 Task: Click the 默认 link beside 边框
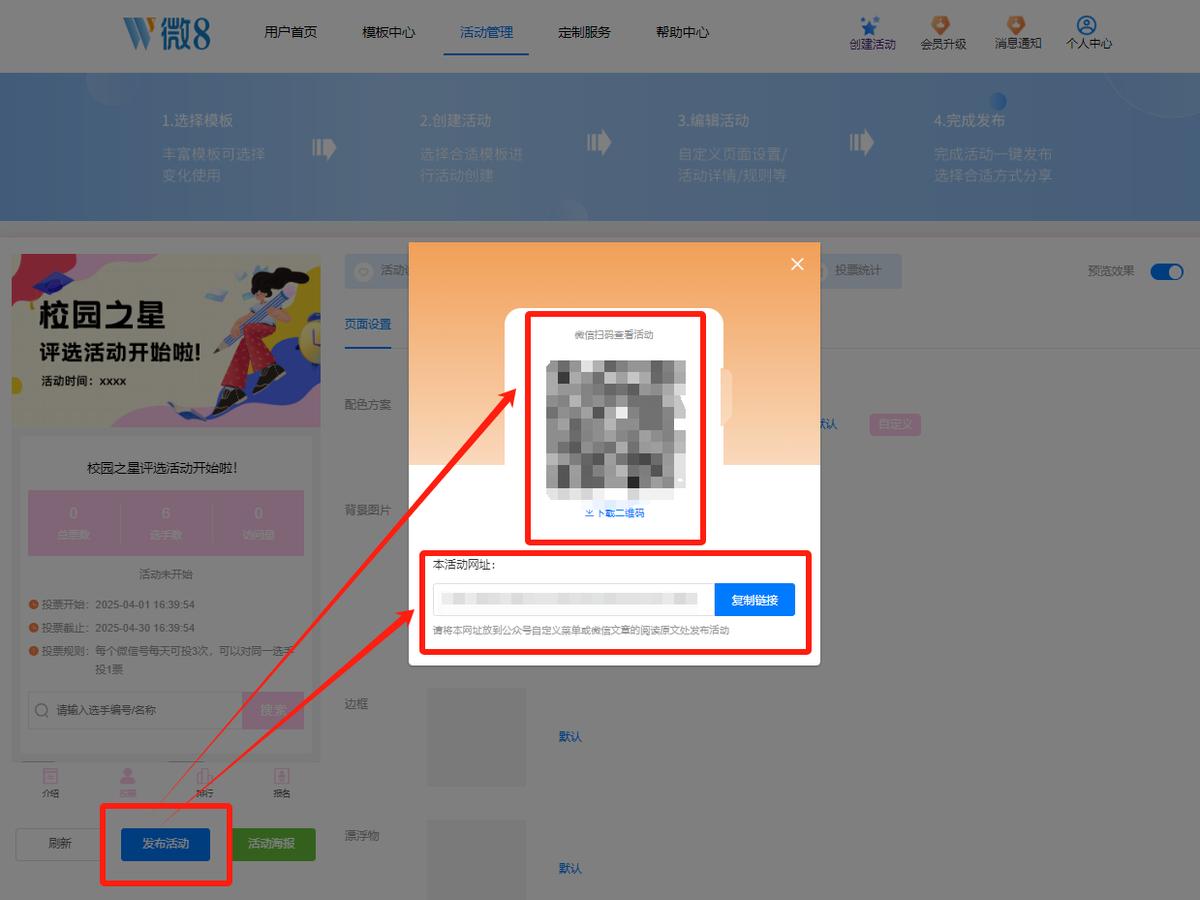click(x=570, y=737)
